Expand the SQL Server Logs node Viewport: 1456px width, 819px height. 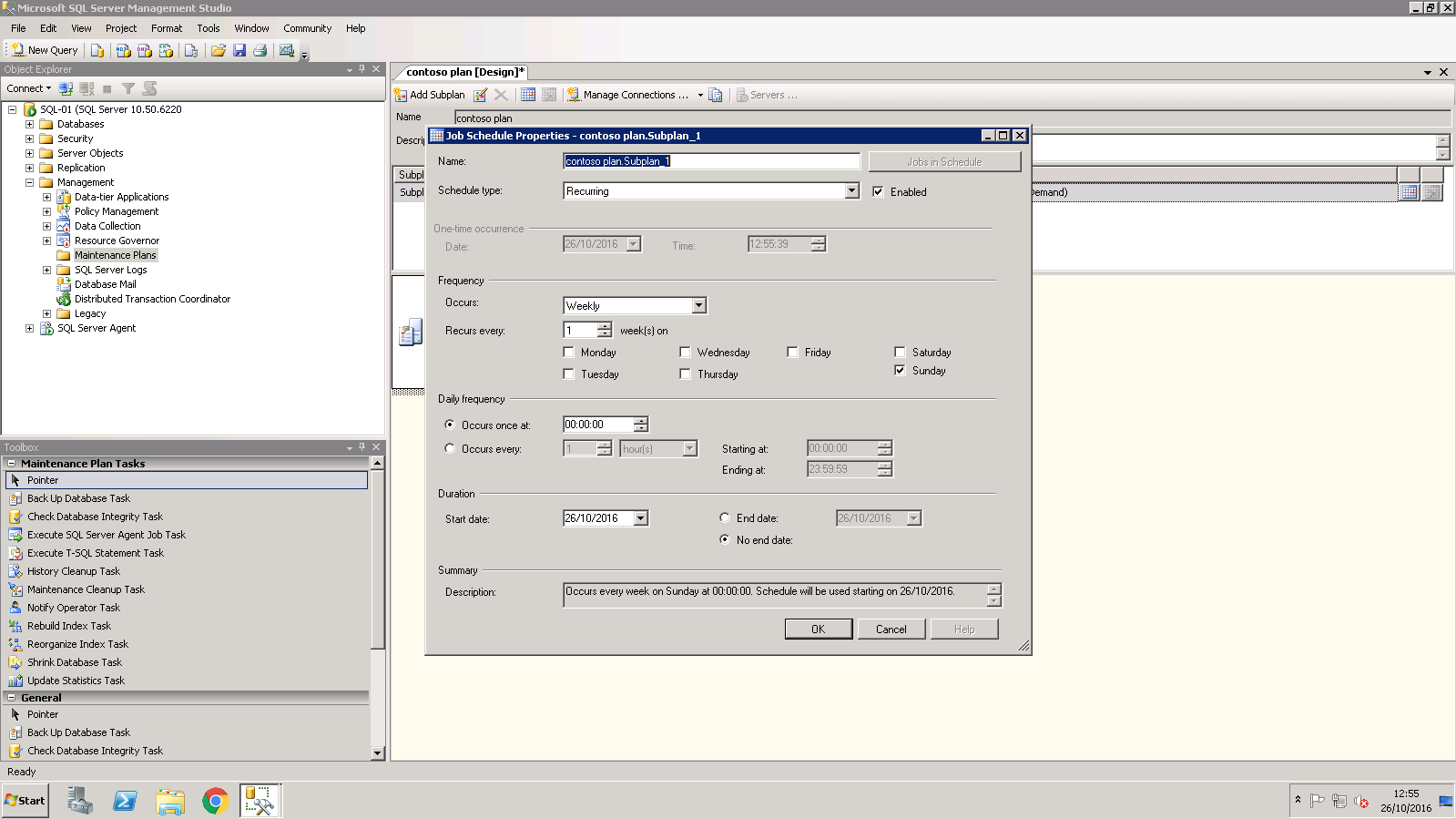pos(46,270)
